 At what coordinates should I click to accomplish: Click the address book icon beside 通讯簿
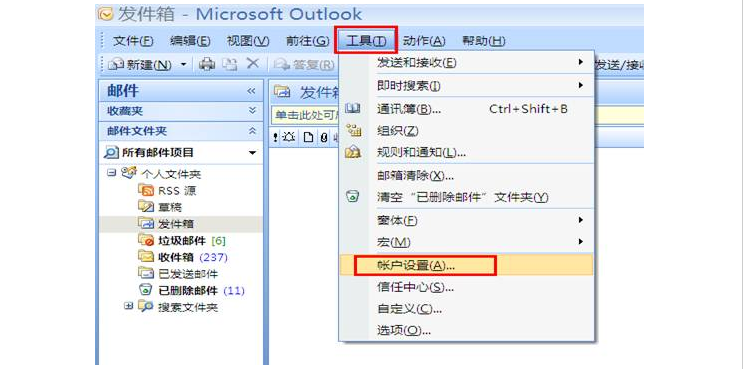[353, 109]
